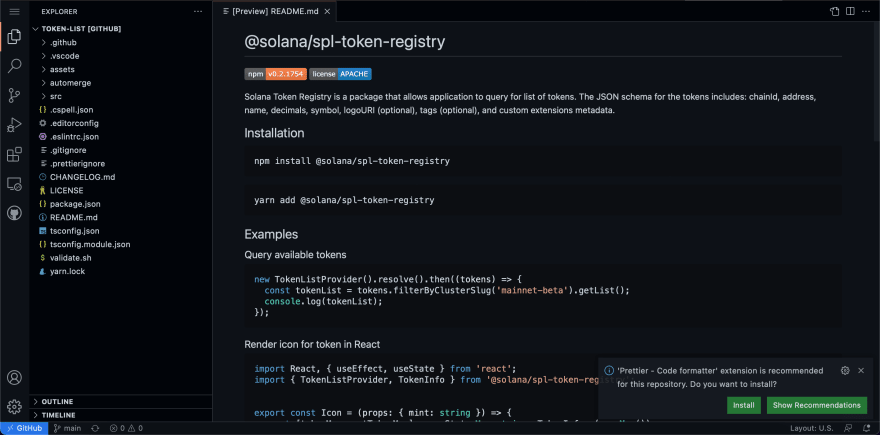Click the synchronize changes icon in status bar
This screenshot has width=880, height=435.
[95, 428]
